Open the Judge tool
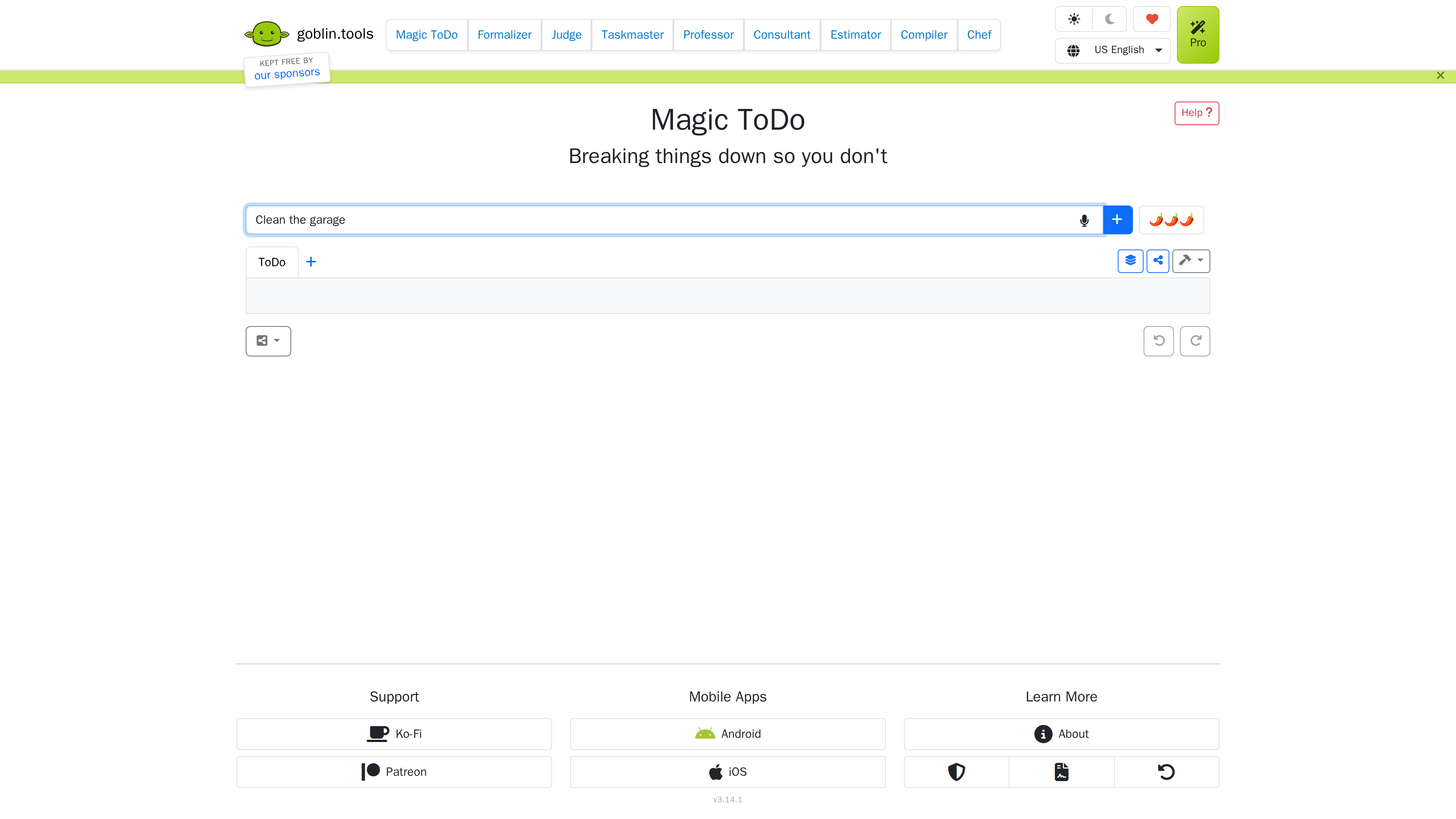Viewport: 1456px width, 819px height. tap(566, 35)
